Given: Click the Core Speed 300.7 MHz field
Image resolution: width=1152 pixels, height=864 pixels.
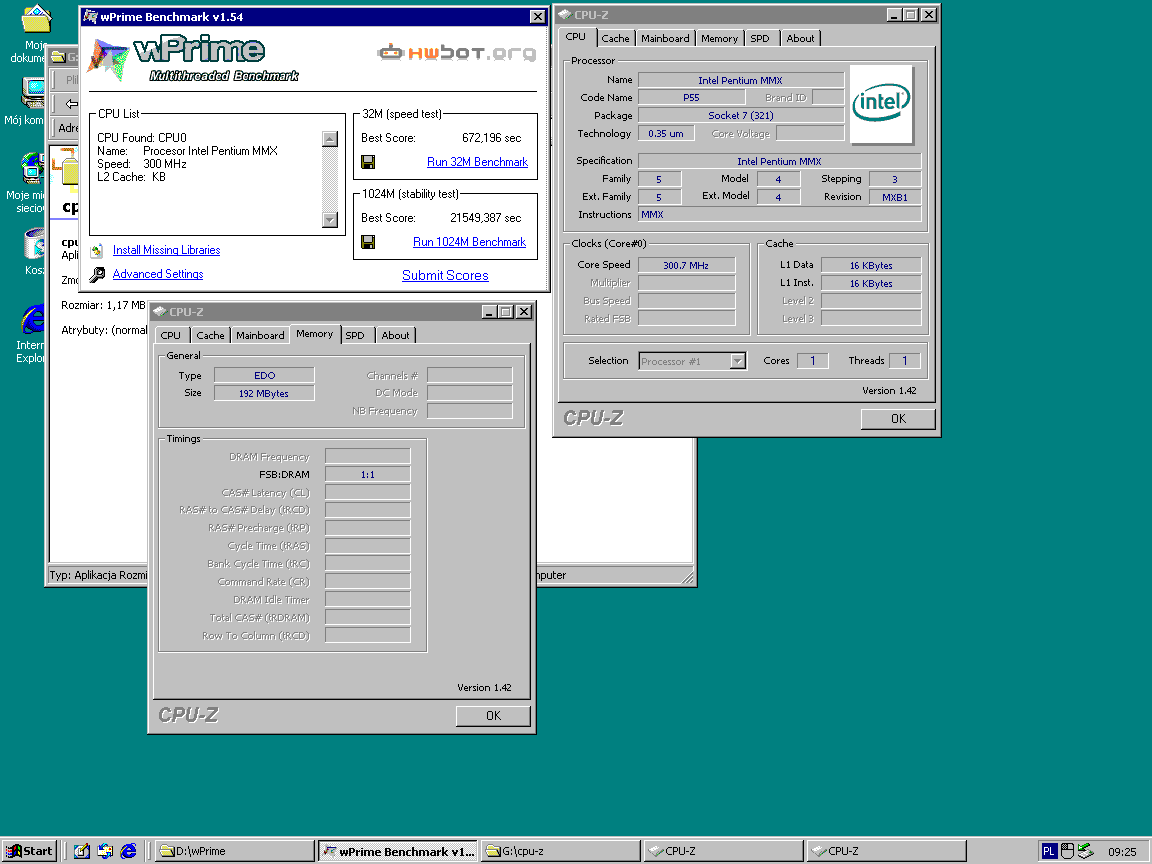Looking at the screenshot, I should click(686, 265).
